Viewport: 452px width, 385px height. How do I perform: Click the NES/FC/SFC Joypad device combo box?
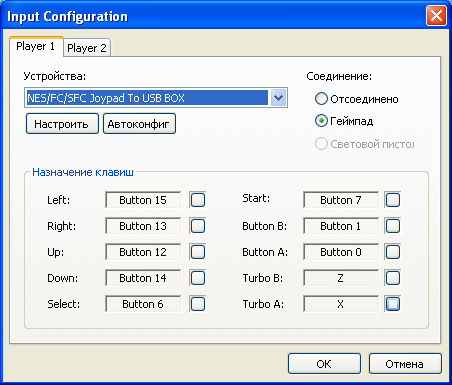156,98
